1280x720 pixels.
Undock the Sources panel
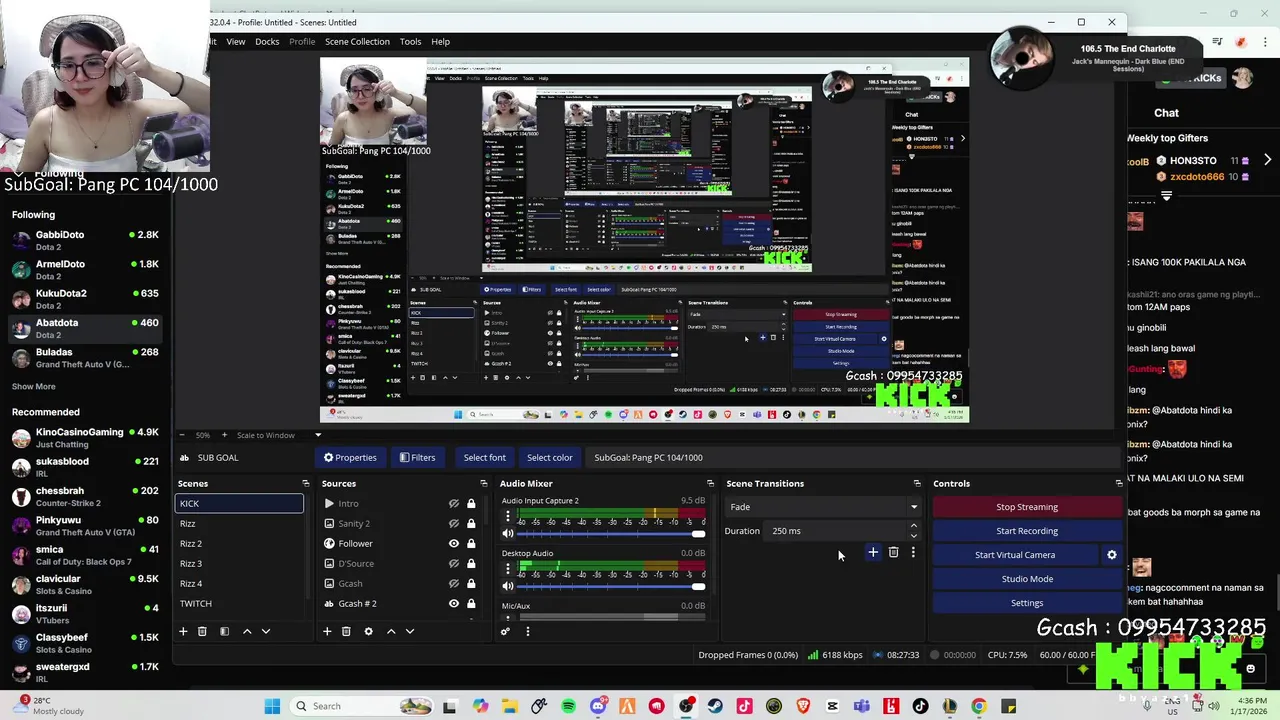coord(484,484)
